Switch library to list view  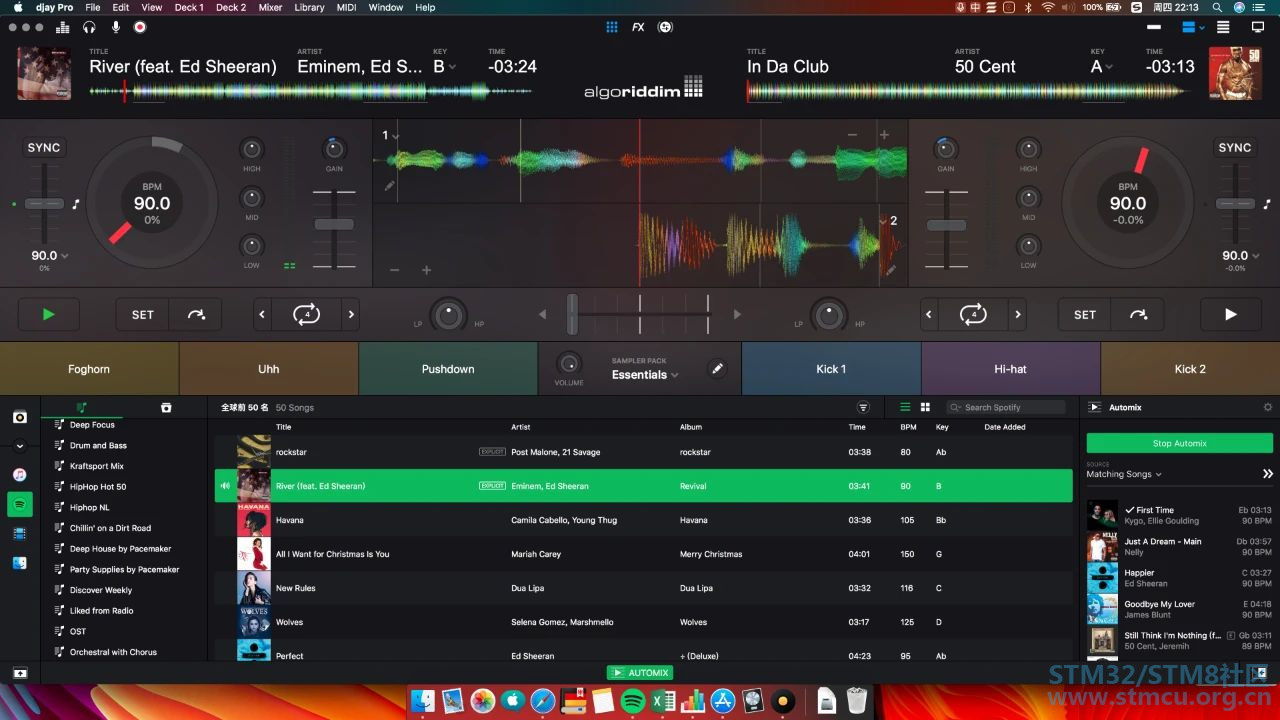(x=905, y=407)
